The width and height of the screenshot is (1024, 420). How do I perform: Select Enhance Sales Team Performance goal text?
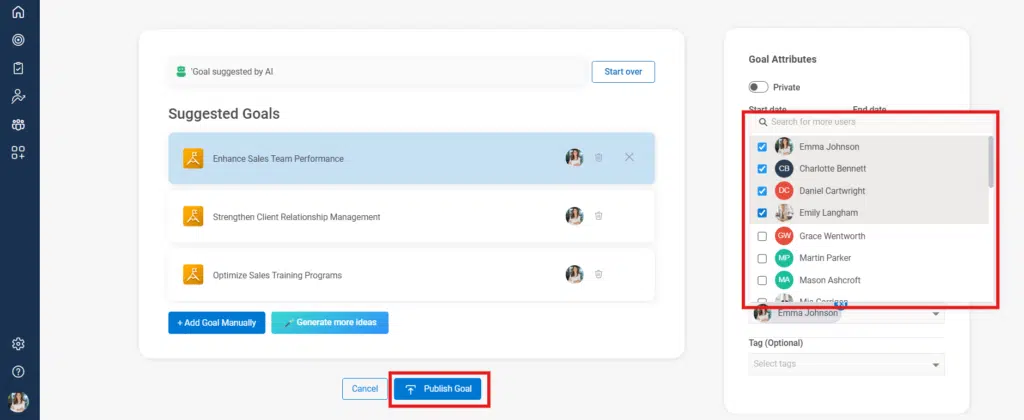[x=278, y=159]
